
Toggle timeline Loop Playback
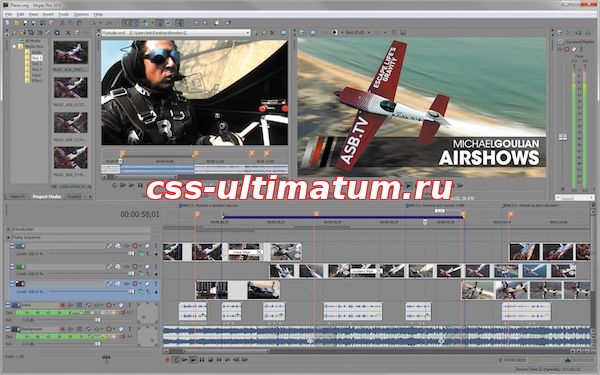coord(176,360)
